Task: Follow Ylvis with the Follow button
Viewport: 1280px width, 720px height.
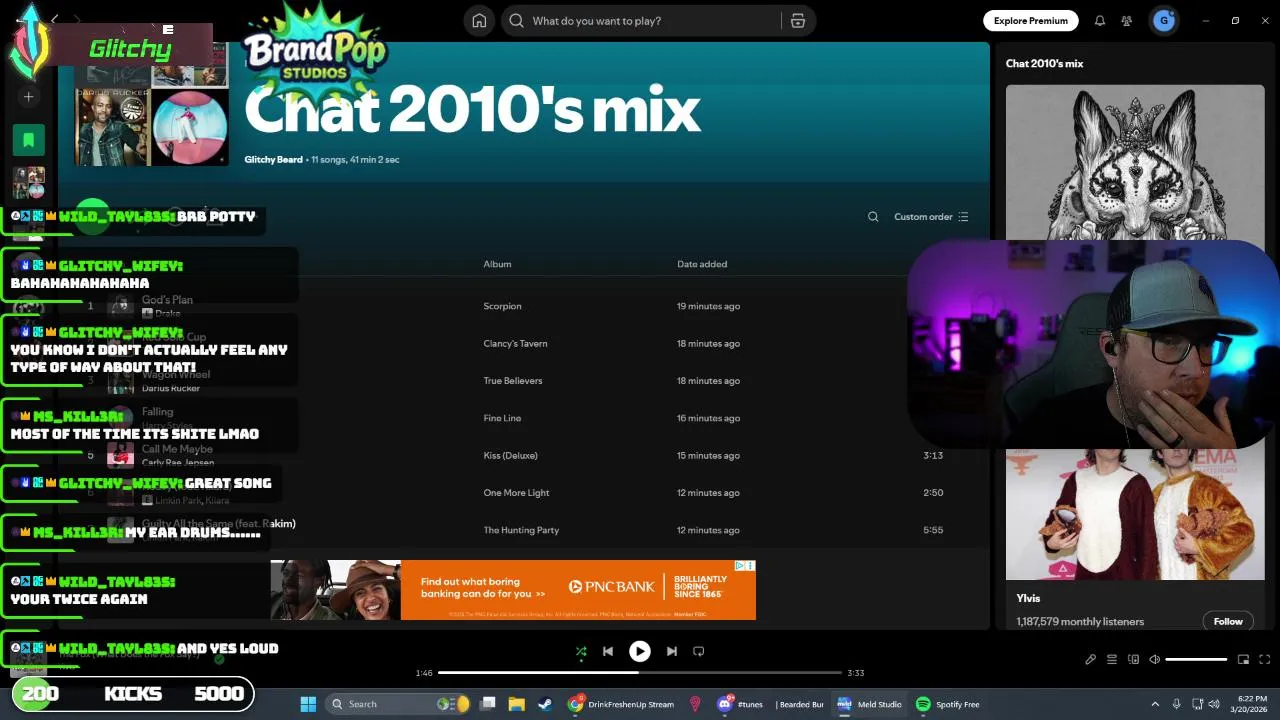Action: pos(1228,621)
